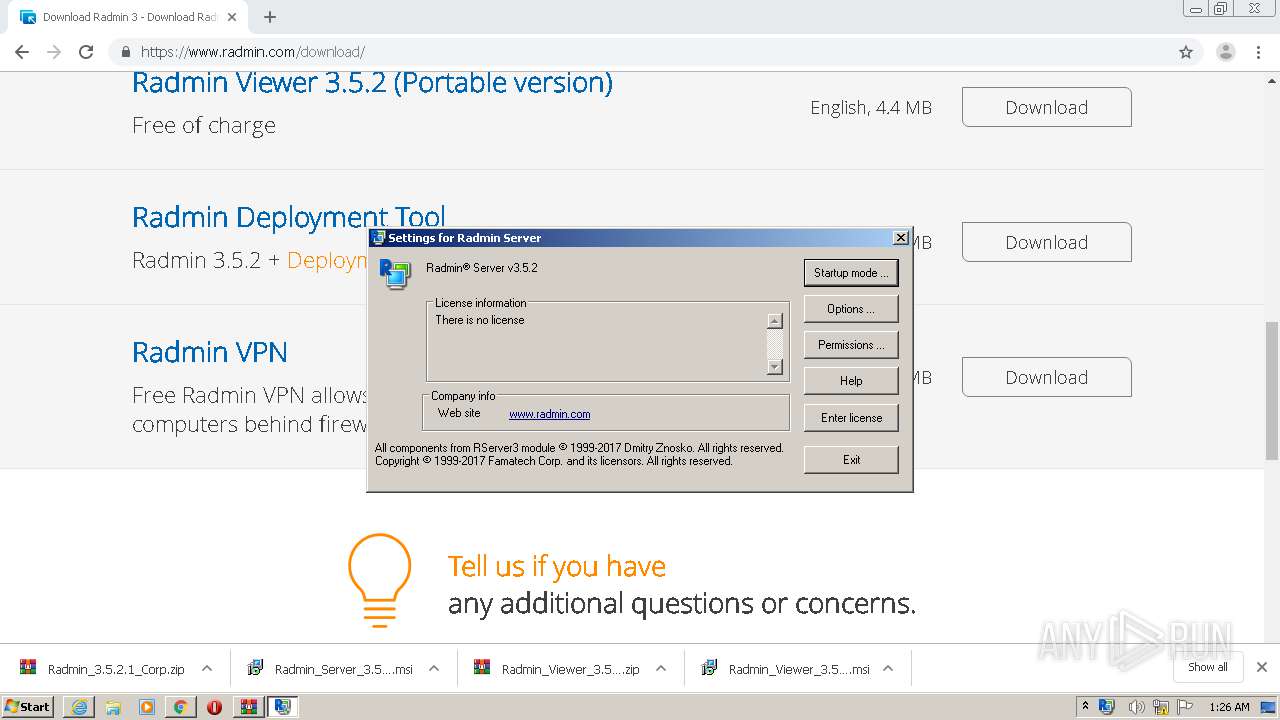1280x720 pixels.
Task: Click the Enter license button
Action: pyautogui.click(x=851, y=418)
